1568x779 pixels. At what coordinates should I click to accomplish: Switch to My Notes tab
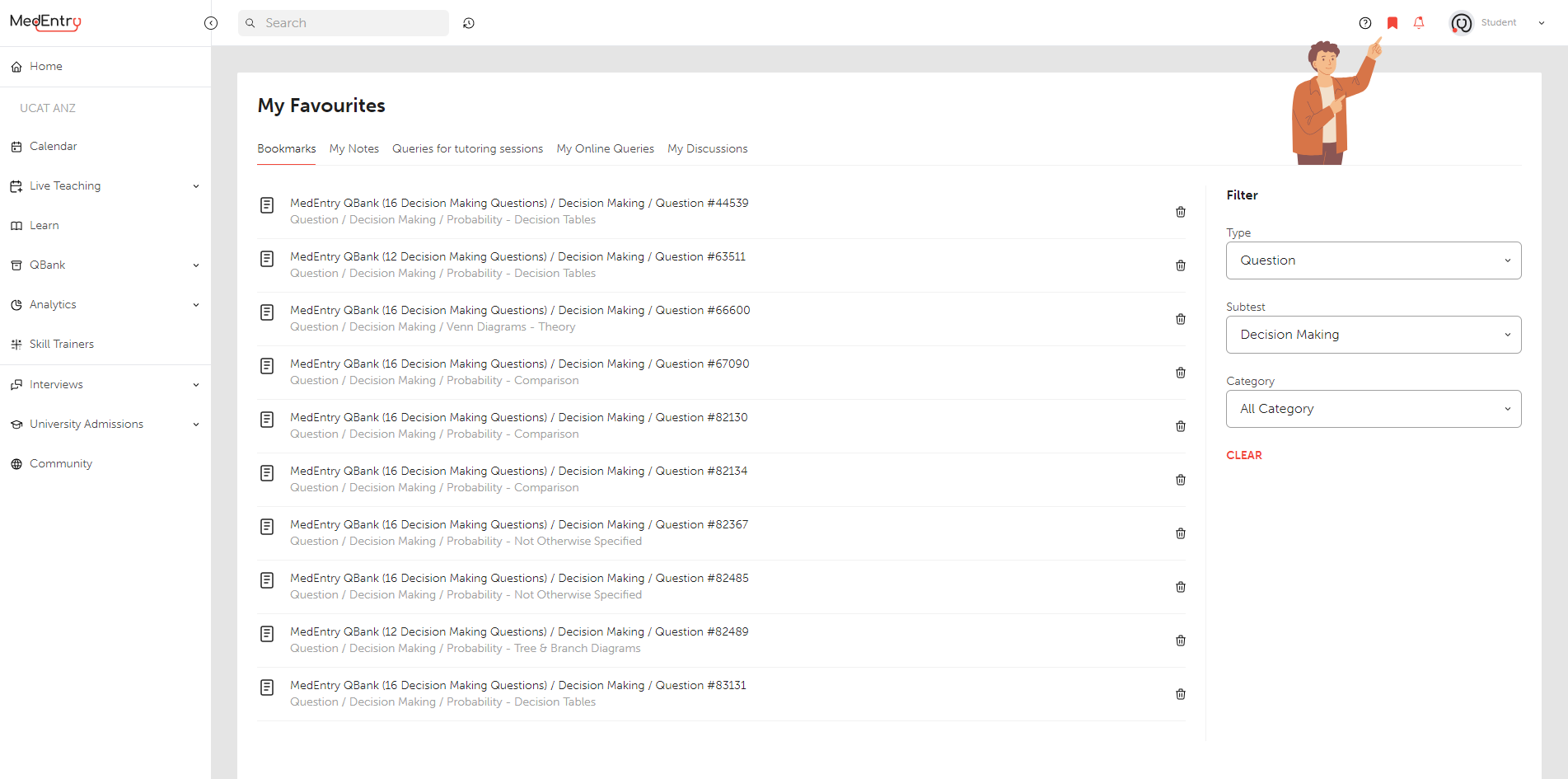pos(354,149)
